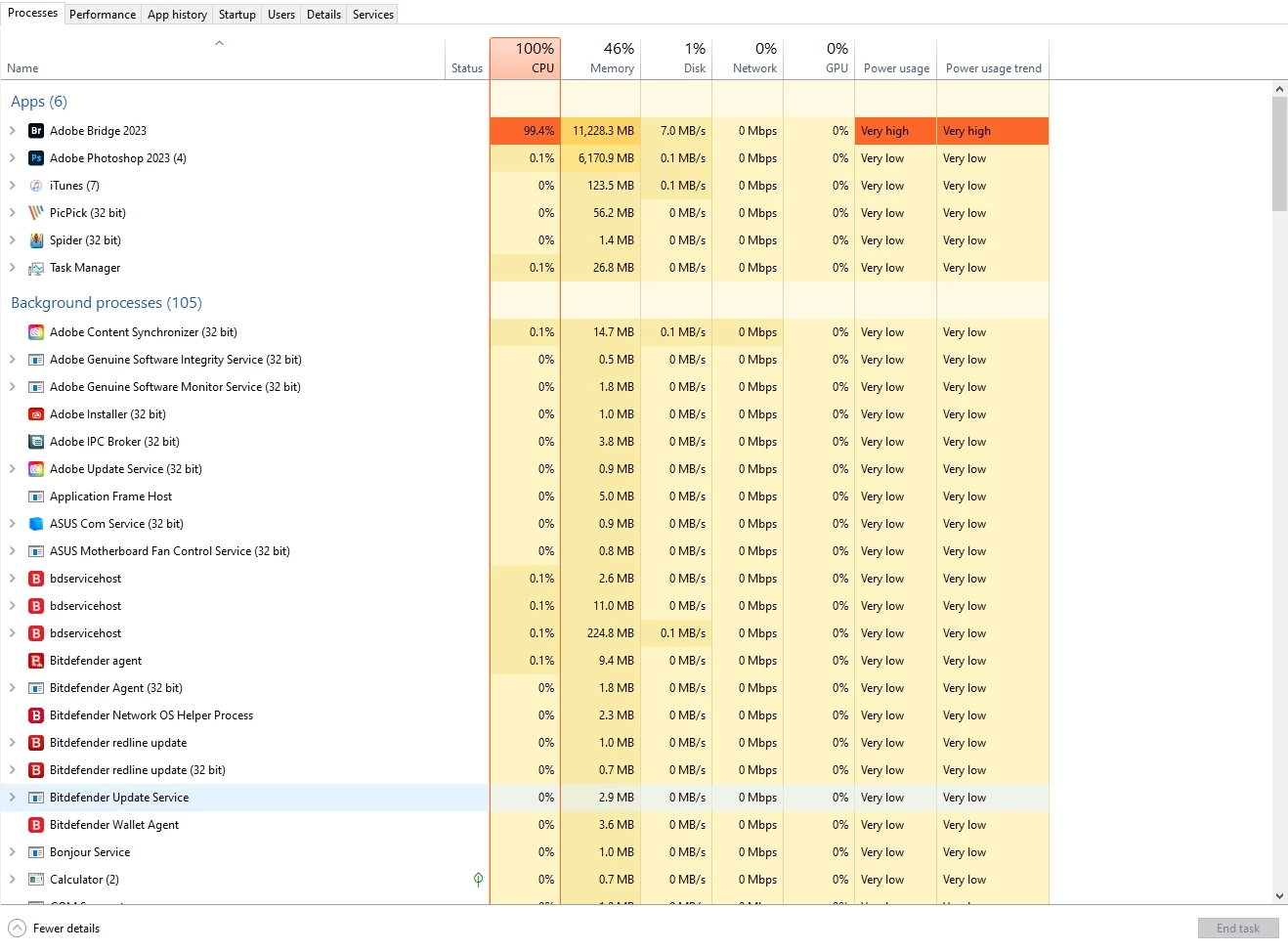Go to the Startup tab
Screen dimensions: 1288x952
point(237,15)
